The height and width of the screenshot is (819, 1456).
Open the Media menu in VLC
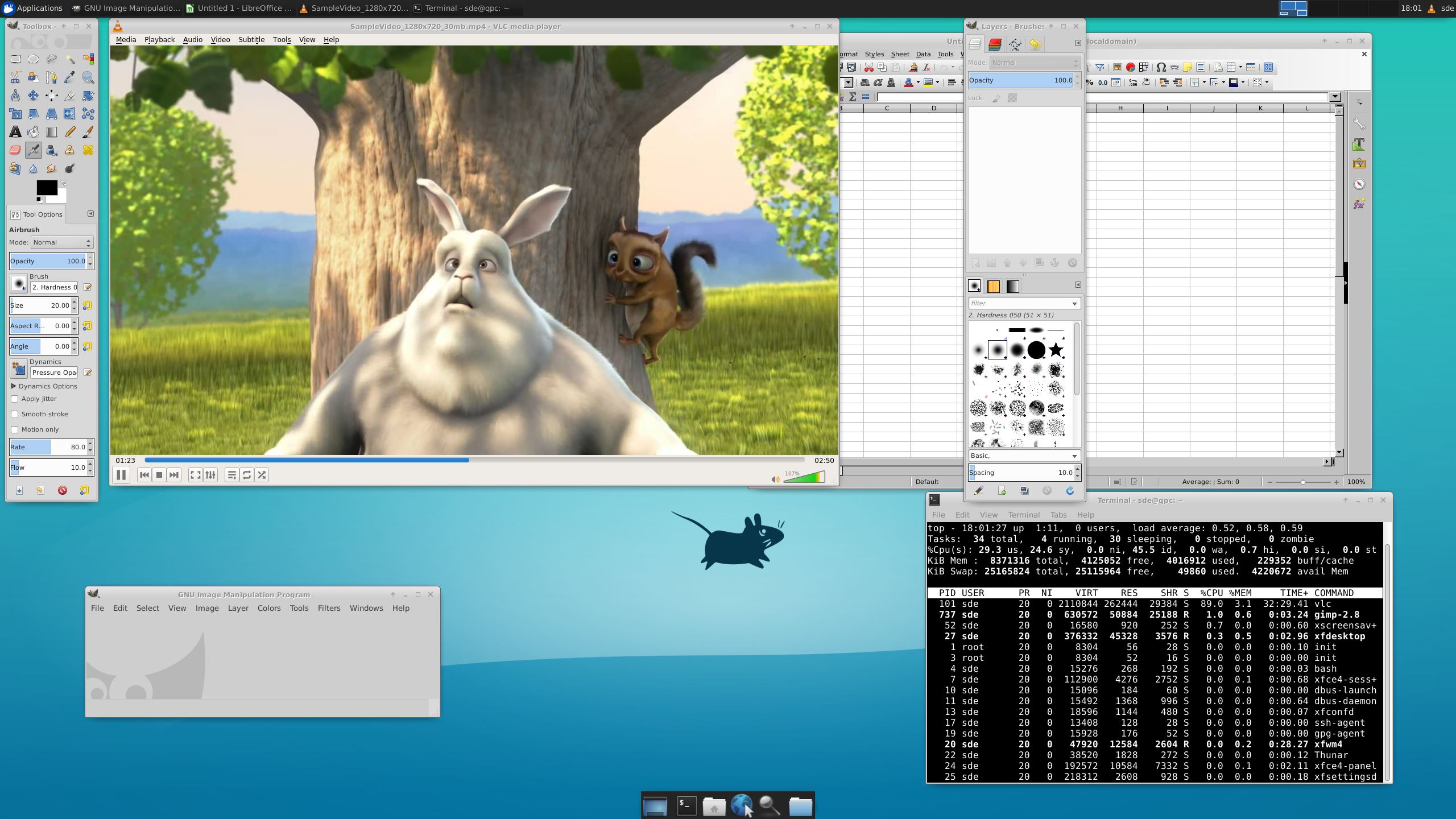pyautogui.click(x=126, y=39)
